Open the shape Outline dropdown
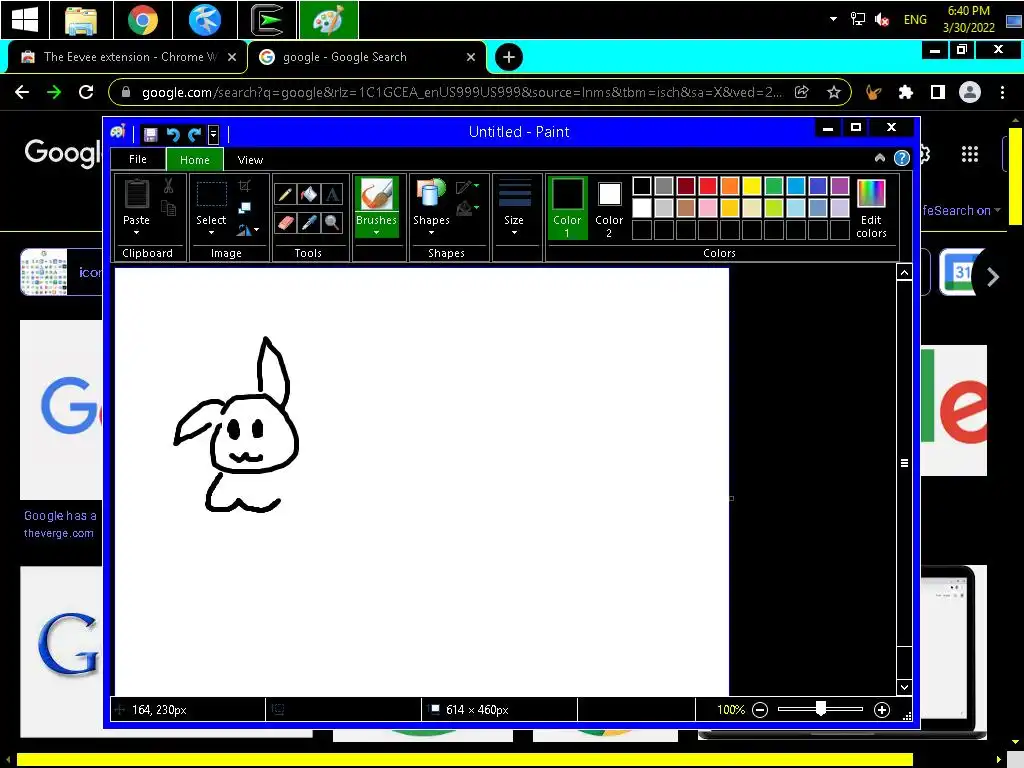 (468, 187)
